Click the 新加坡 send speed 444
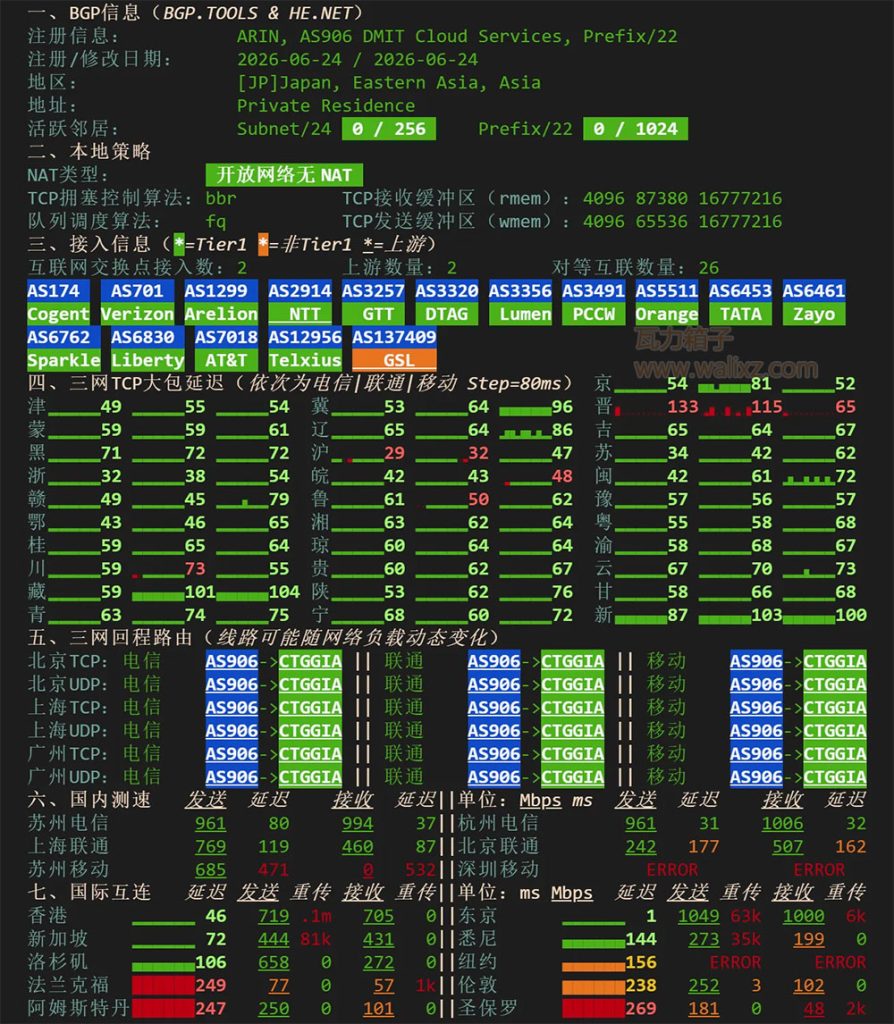 coord(274,939)
